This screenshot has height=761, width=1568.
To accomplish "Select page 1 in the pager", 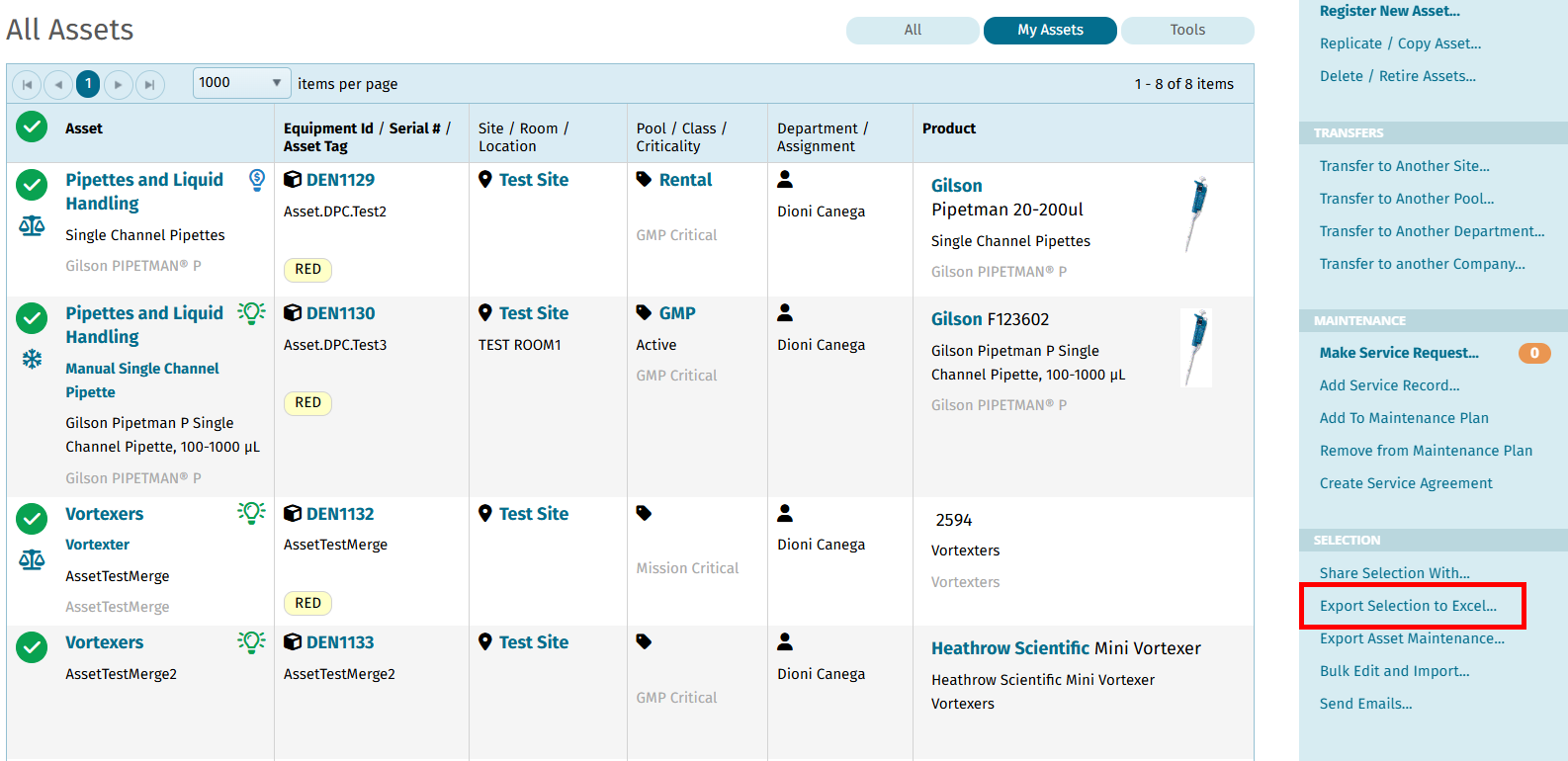I will pos(88,84).
